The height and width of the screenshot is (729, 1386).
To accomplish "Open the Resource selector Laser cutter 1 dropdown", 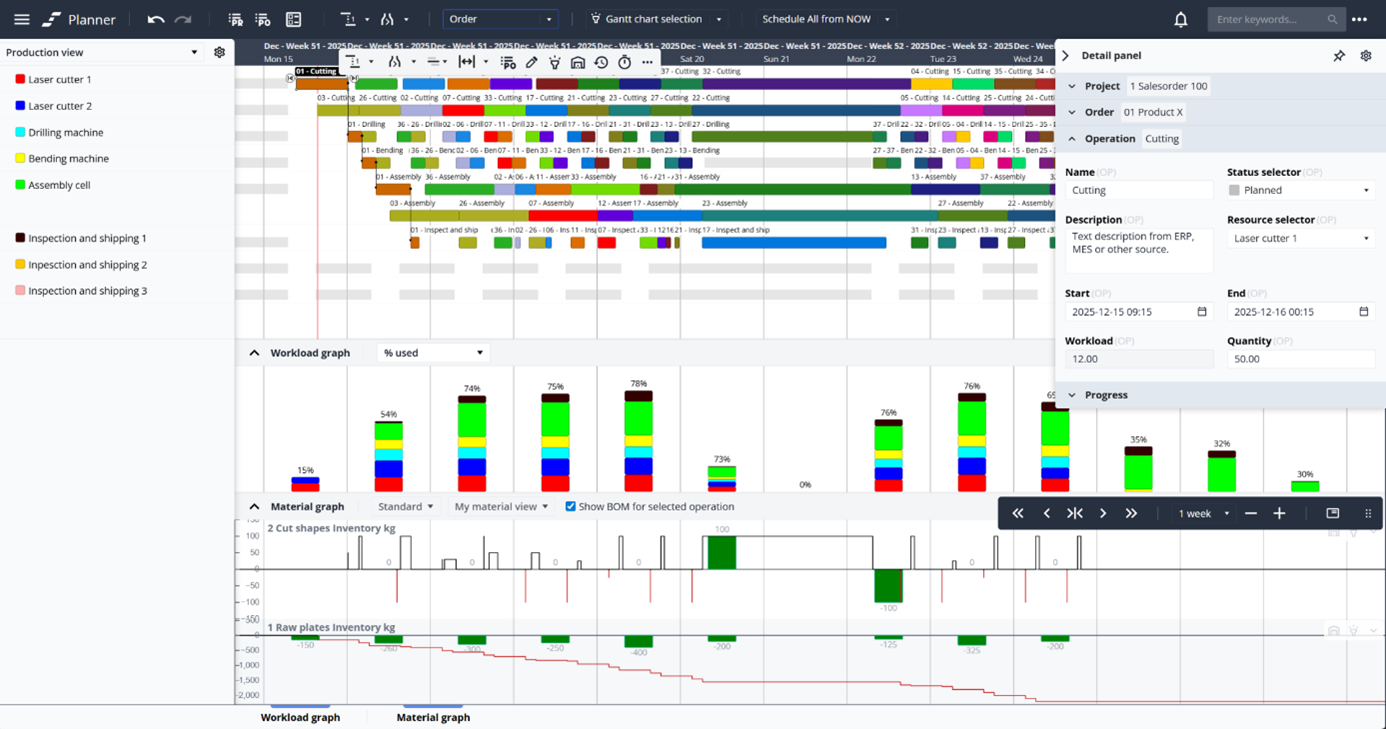I will pos(1300,238).
